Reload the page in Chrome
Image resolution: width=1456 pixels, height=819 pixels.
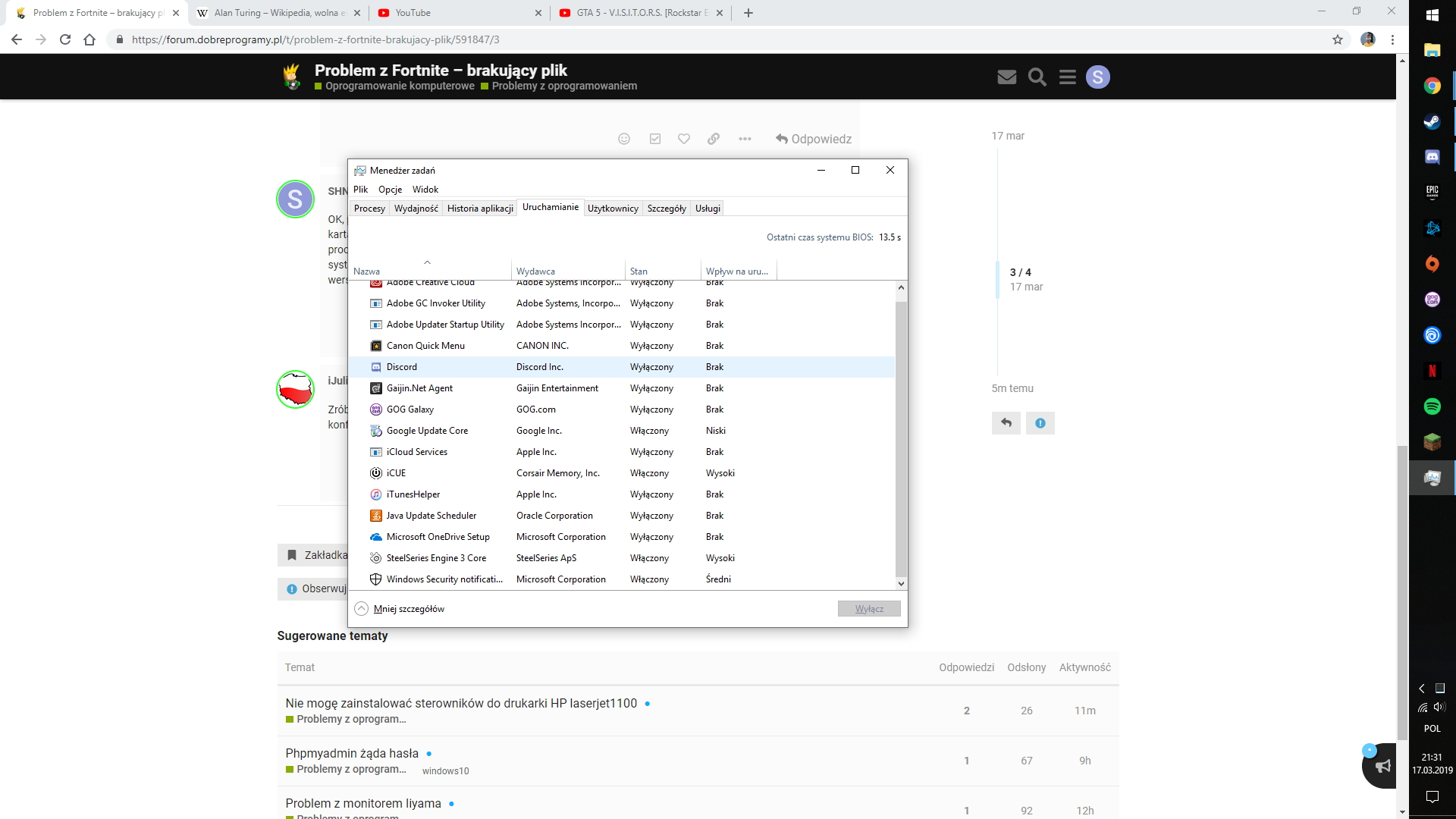coord(65,39)
